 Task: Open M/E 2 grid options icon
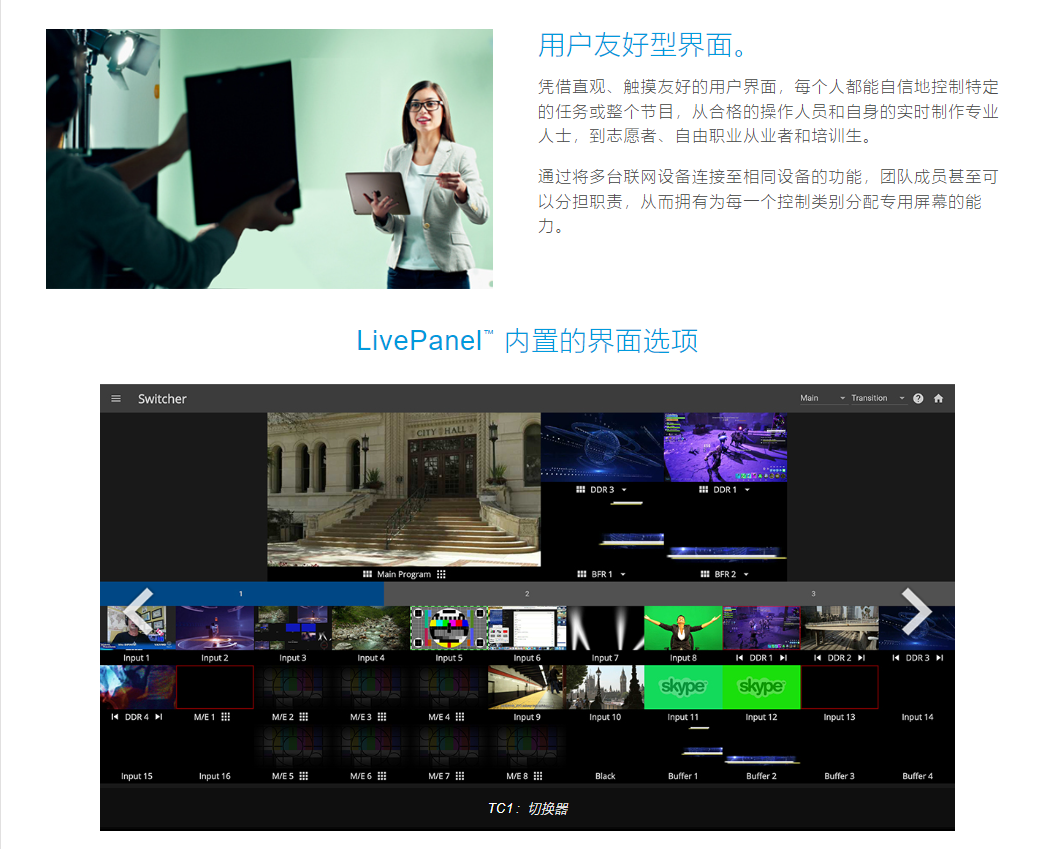click(304, 717)
